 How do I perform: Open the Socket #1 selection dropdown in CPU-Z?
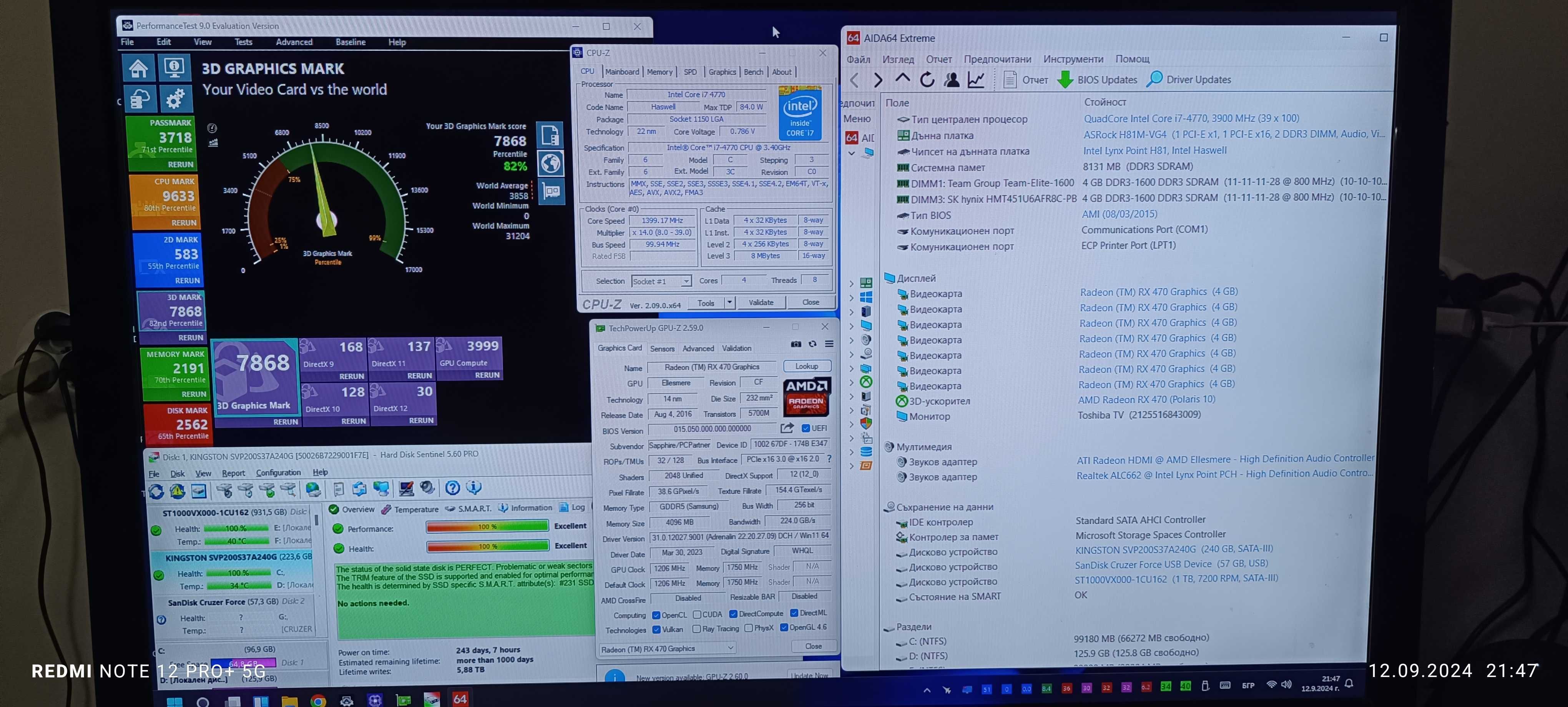click(x=661, y=281)
